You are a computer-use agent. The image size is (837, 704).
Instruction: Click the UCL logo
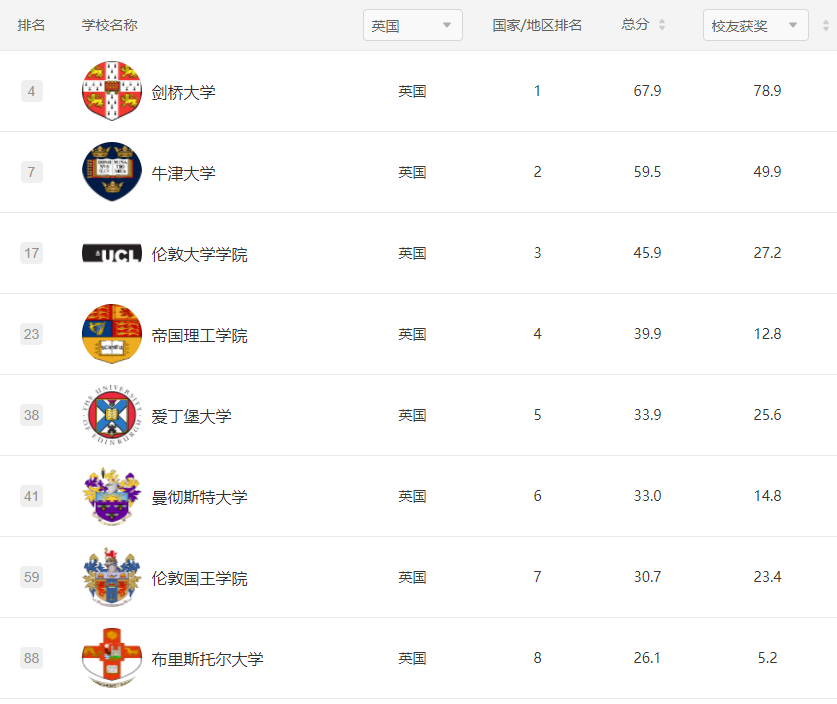[x=112, y=254]
